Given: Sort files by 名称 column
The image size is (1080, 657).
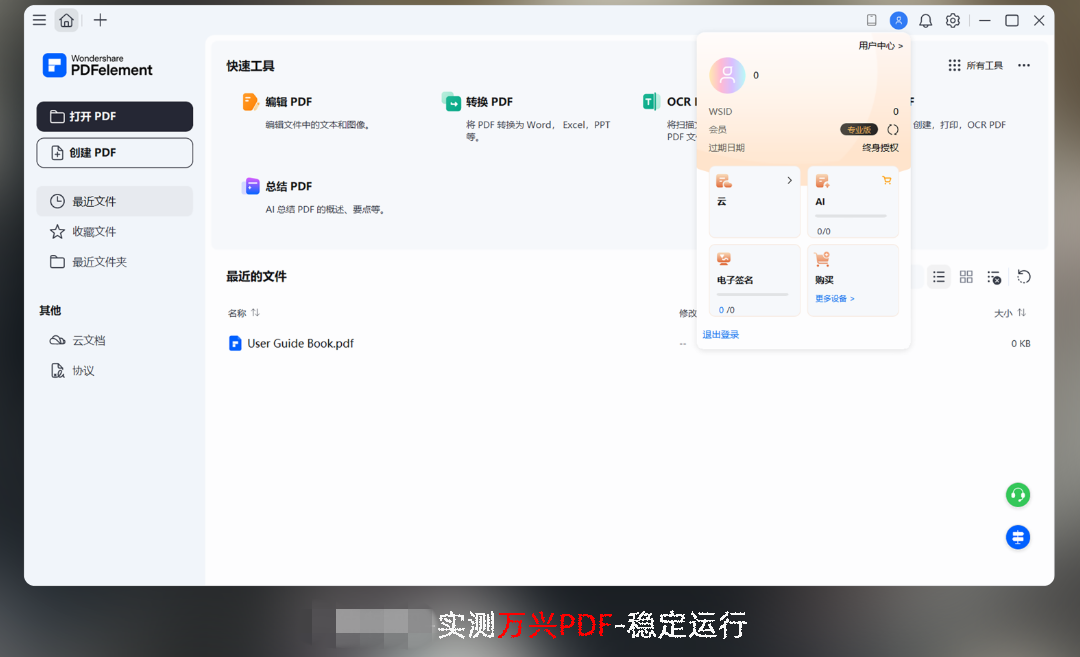Looking at the screenshot, I should coord(244,313).
